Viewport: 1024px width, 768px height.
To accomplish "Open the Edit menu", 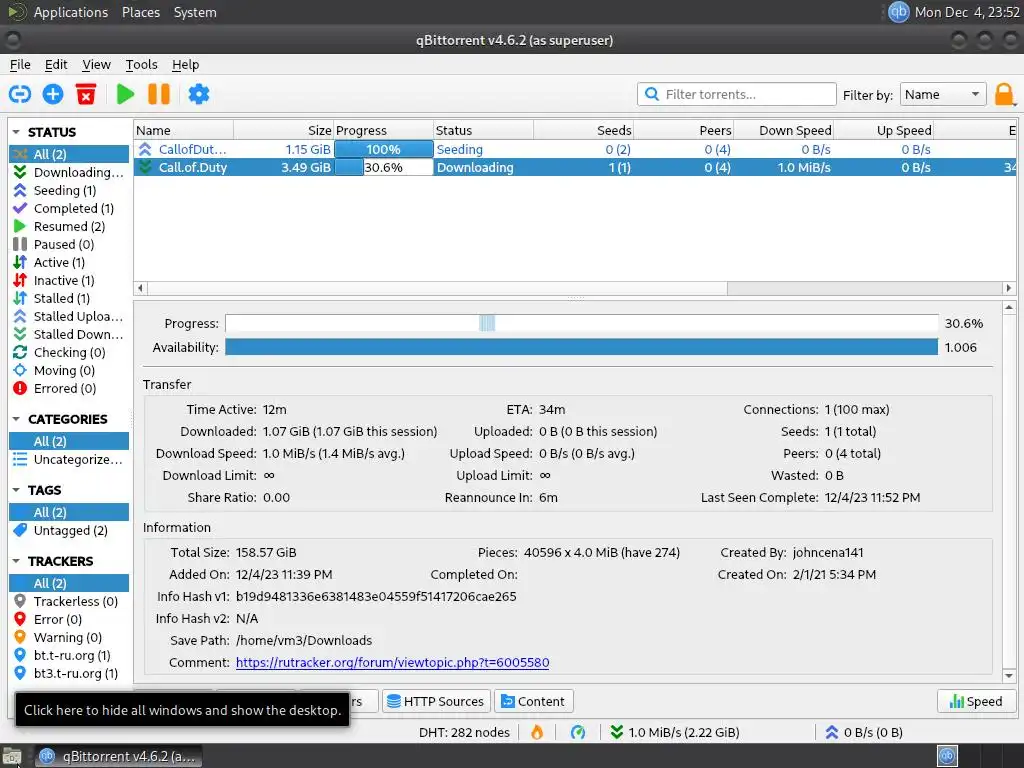I will 56,65.
